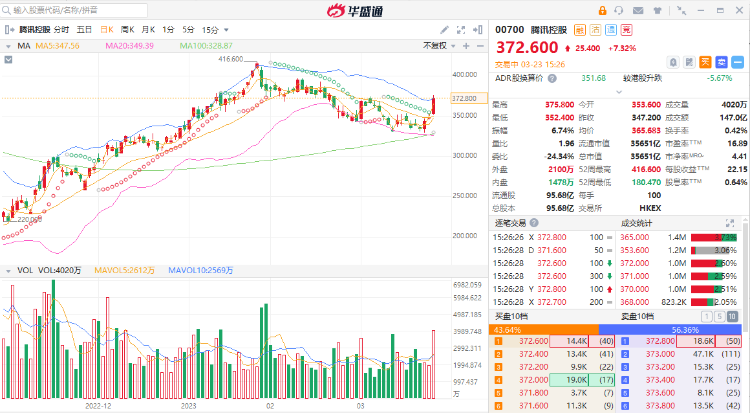Viewport: 750px width, 413px height.
Task: Switch to the 日K daily chart tab
Action: 107,30
